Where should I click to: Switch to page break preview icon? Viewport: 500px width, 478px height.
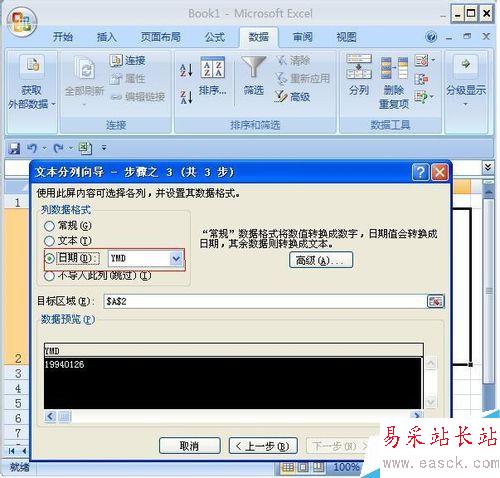point(318,467)
